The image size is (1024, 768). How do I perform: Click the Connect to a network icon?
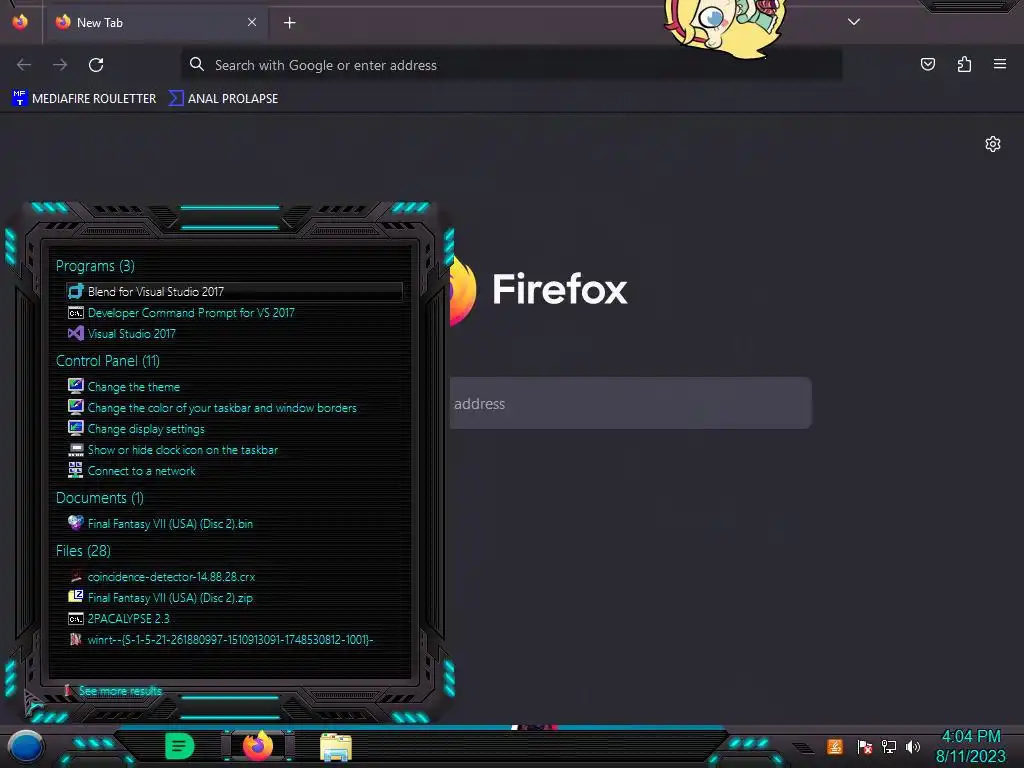76,470
